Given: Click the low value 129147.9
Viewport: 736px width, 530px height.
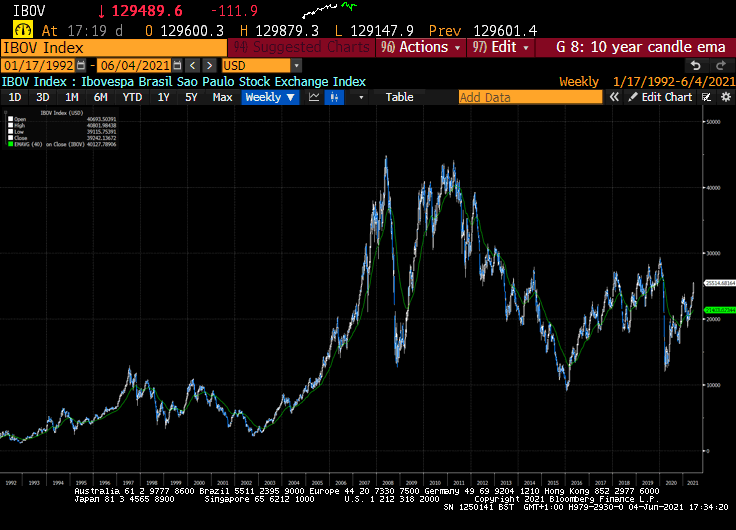Looking at the screenshot, I should pos(382,31).
